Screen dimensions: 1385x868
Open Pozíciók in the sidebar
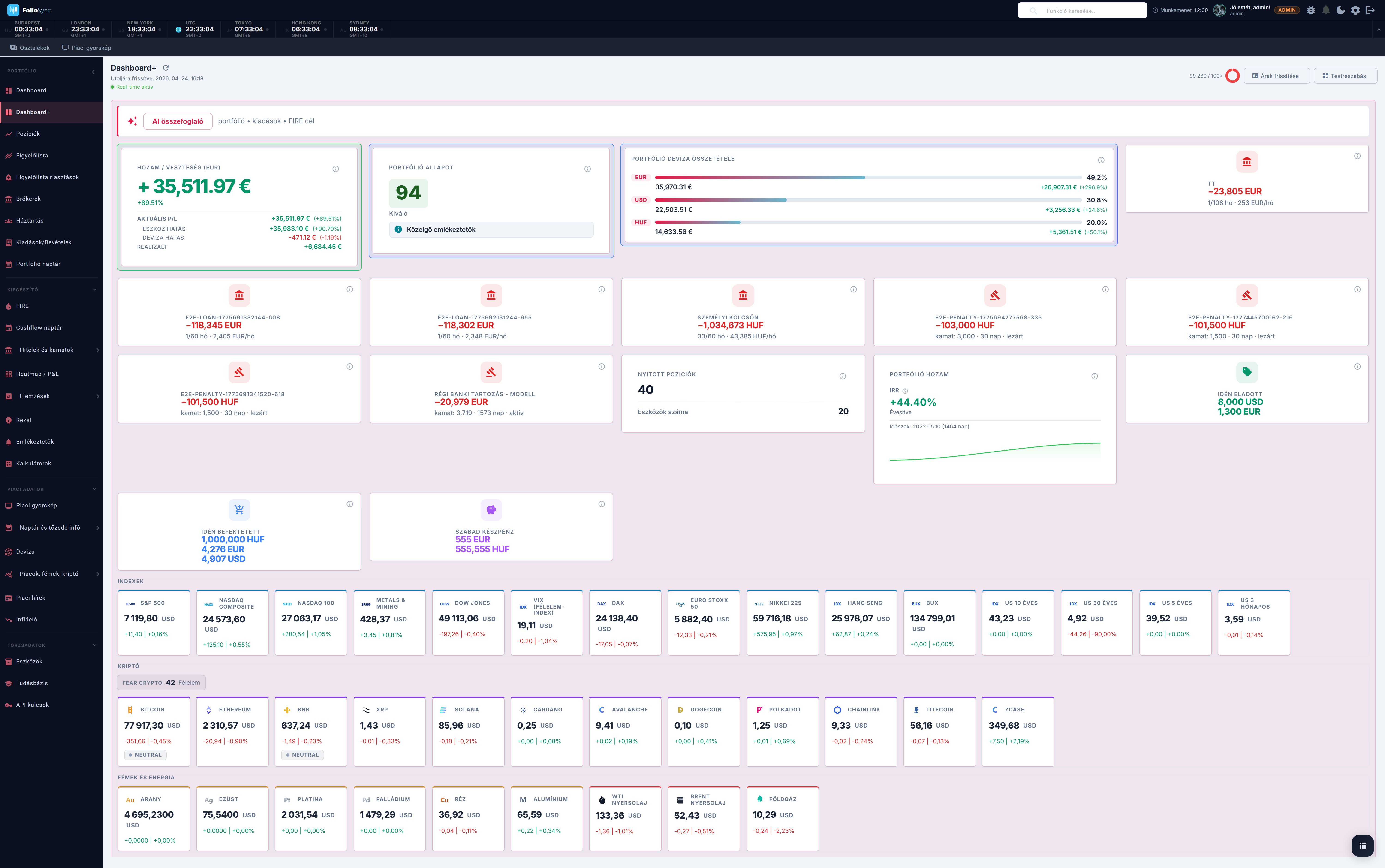(x=52, y=134)
